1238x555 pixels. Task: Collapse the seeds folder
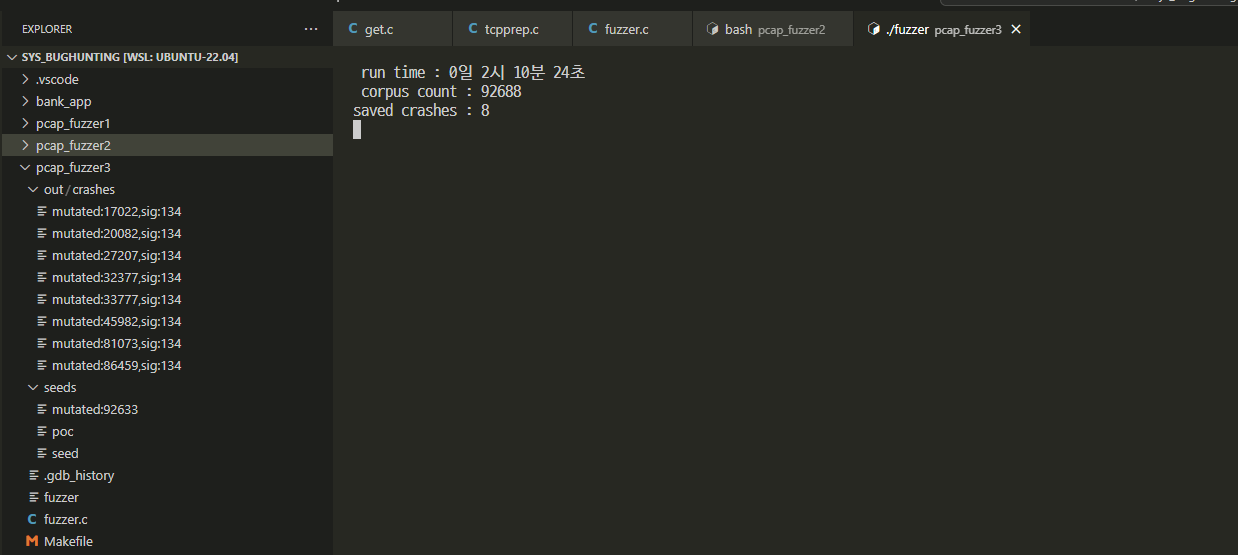[167, 387]
